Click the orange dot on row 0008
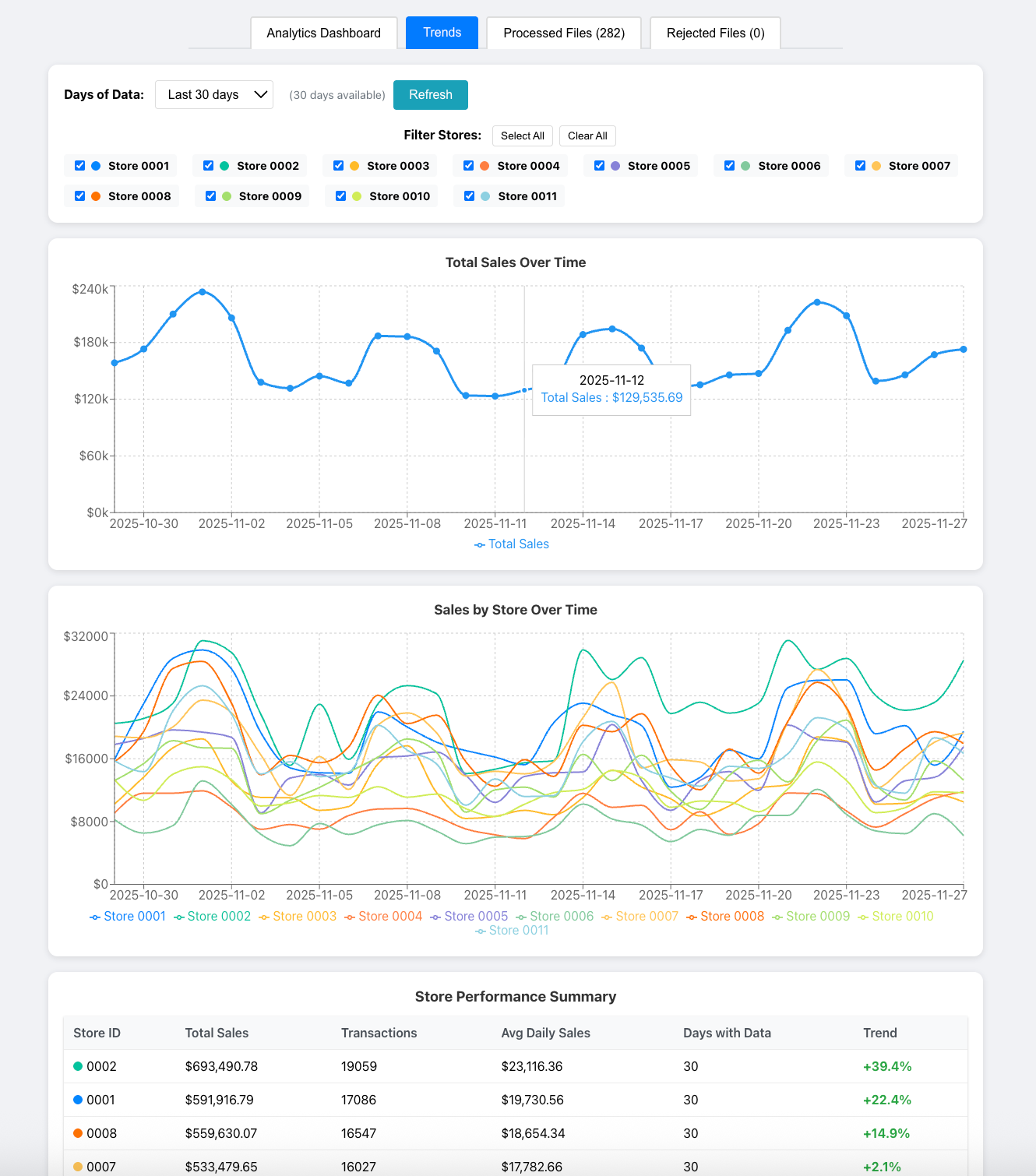 click(77, 1133)
